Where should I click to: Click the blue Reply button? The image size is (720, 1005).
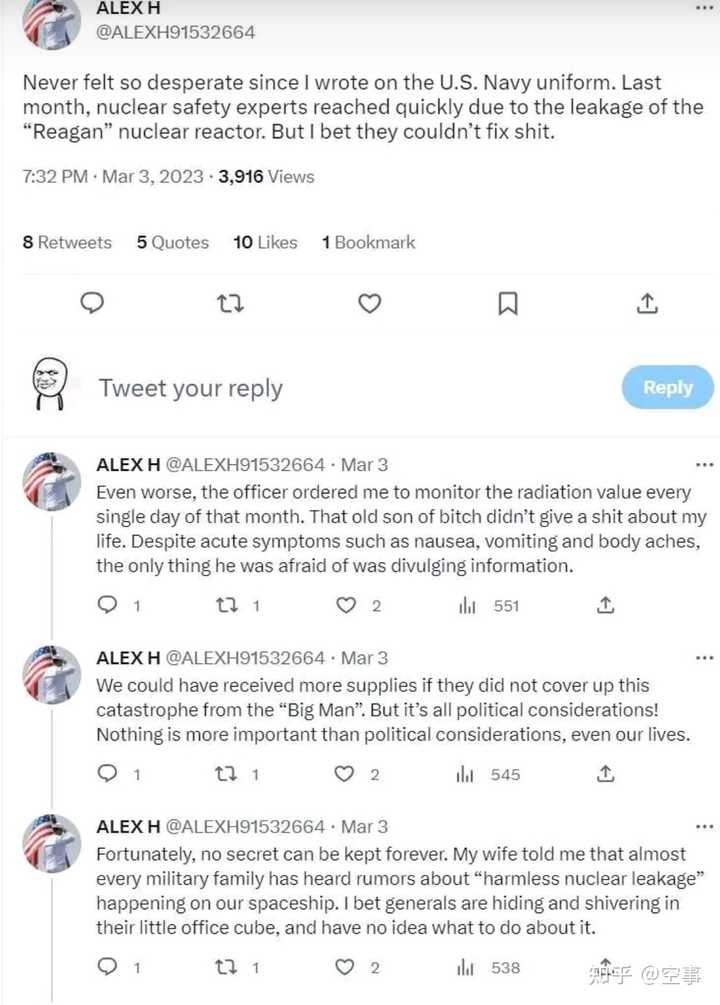click(667, 387)
